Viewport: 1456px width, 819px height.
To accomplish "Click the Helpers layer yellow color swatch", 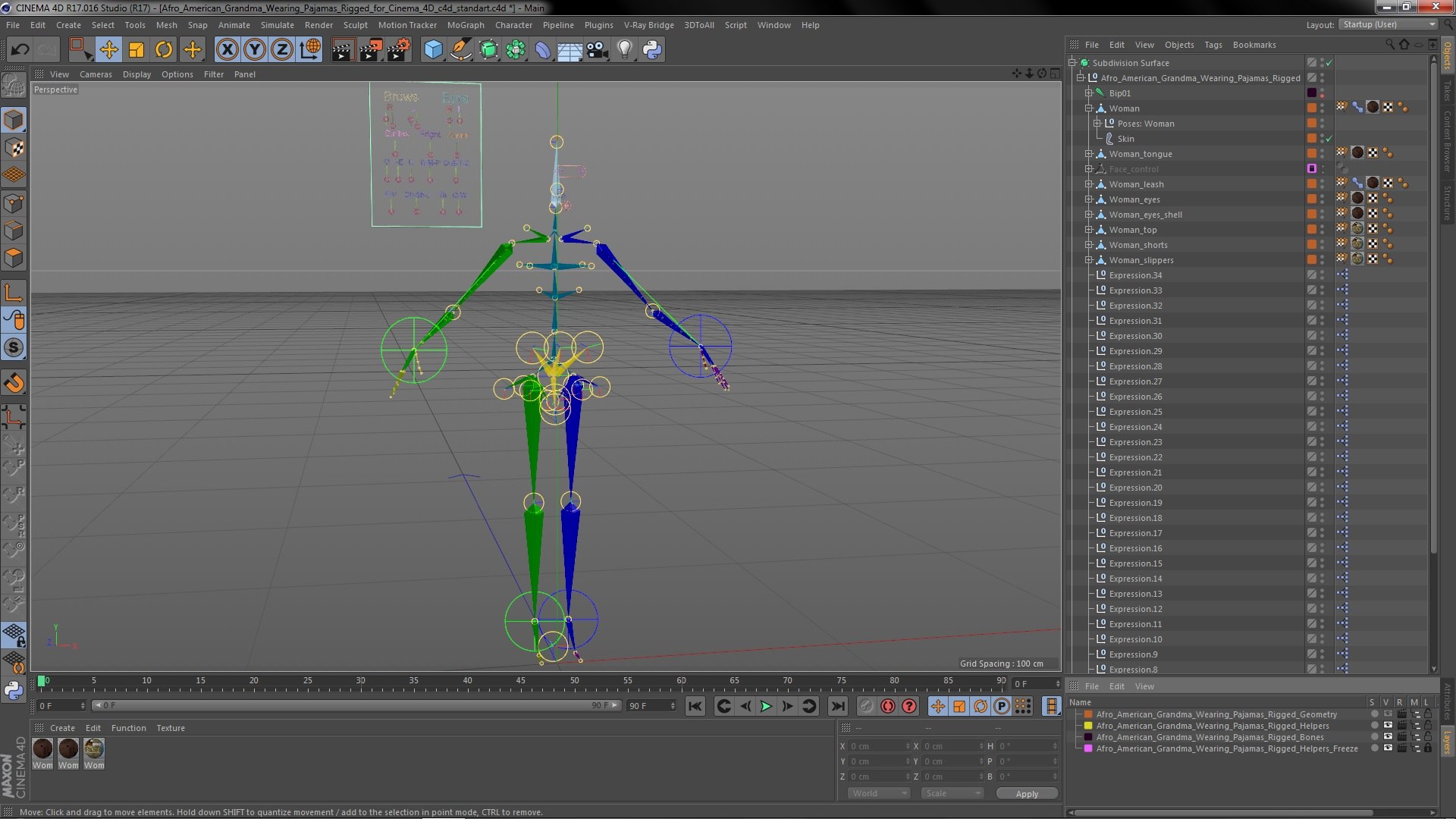I will (1088, 726).
